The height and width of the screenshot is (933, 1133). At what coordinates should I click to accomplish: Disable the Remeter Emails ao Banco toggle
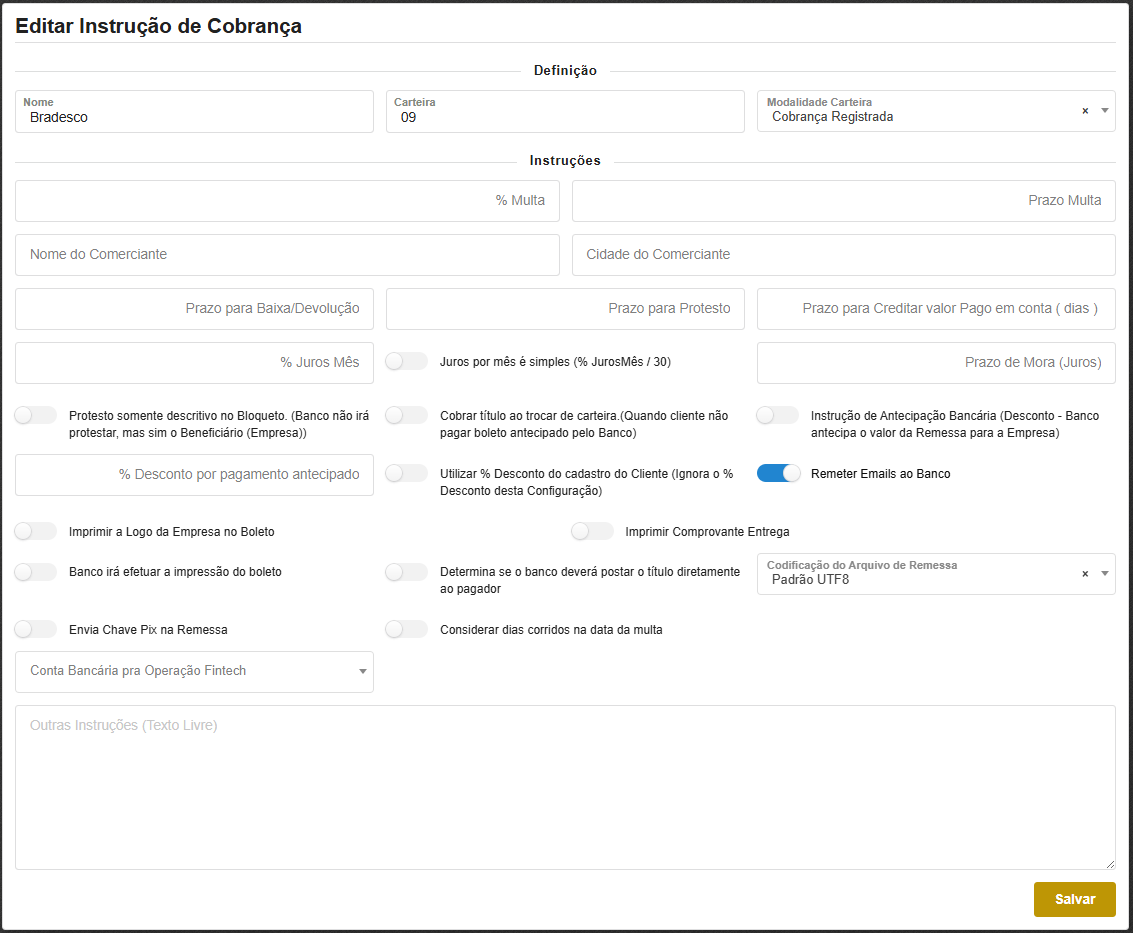tap(778, 474)
